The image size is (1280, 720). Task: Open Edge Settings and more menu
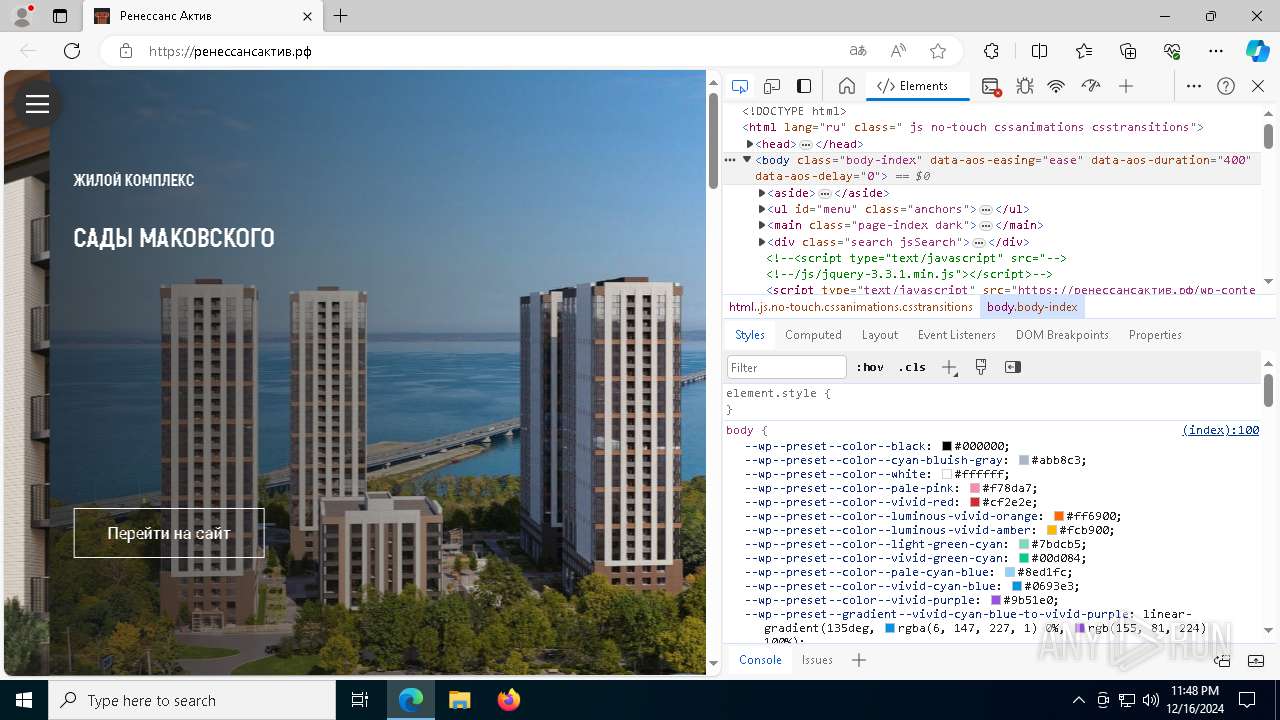coord(1216,51)
